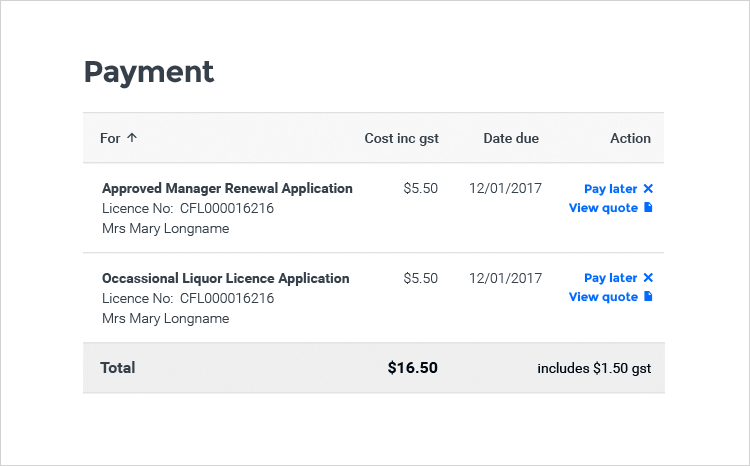
Task: Select the Approved Manager Renewal Application title
Action: click(227, 188)
